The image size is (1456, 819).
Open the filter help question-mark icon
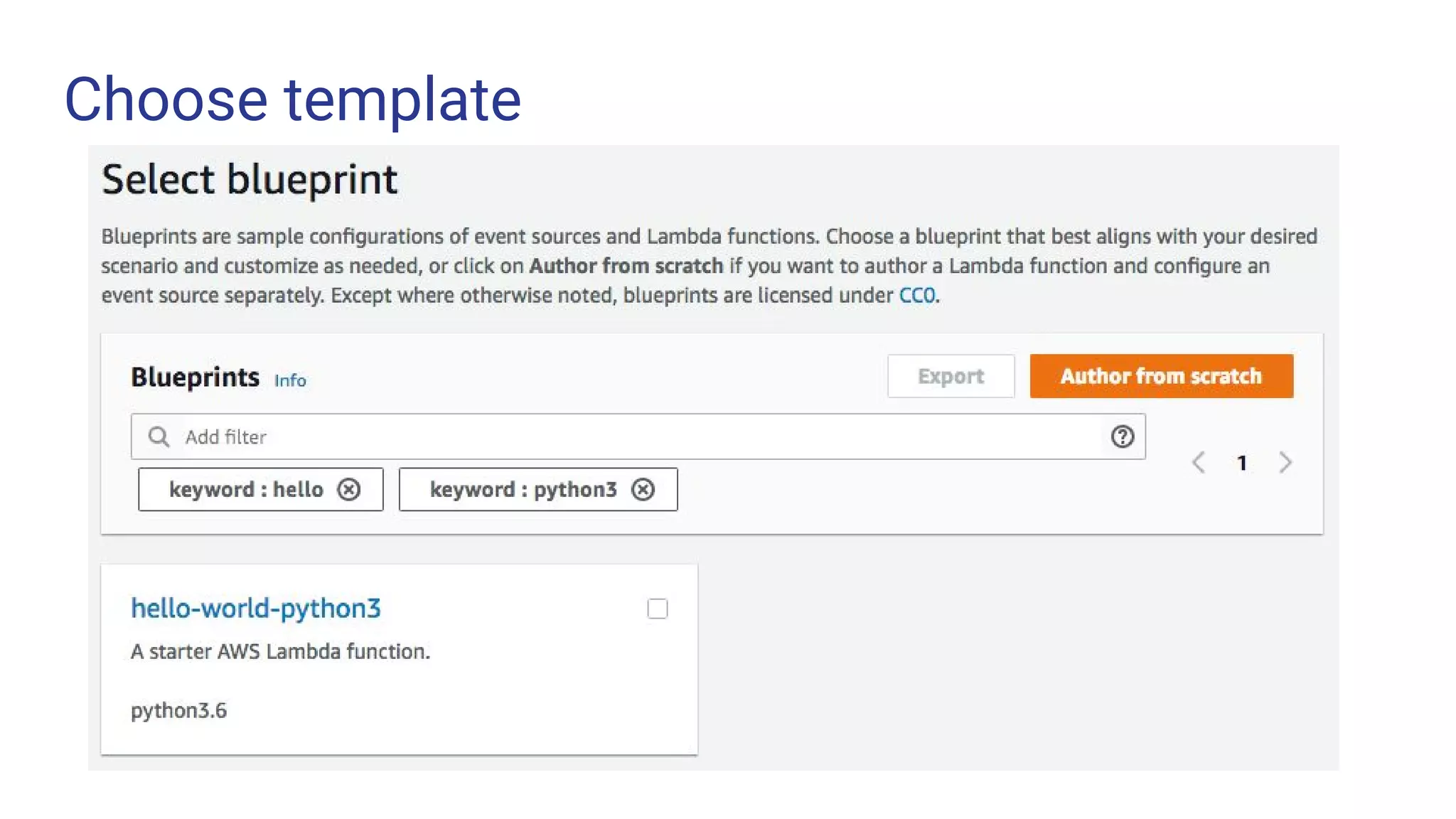click(x=1123, y=437)
